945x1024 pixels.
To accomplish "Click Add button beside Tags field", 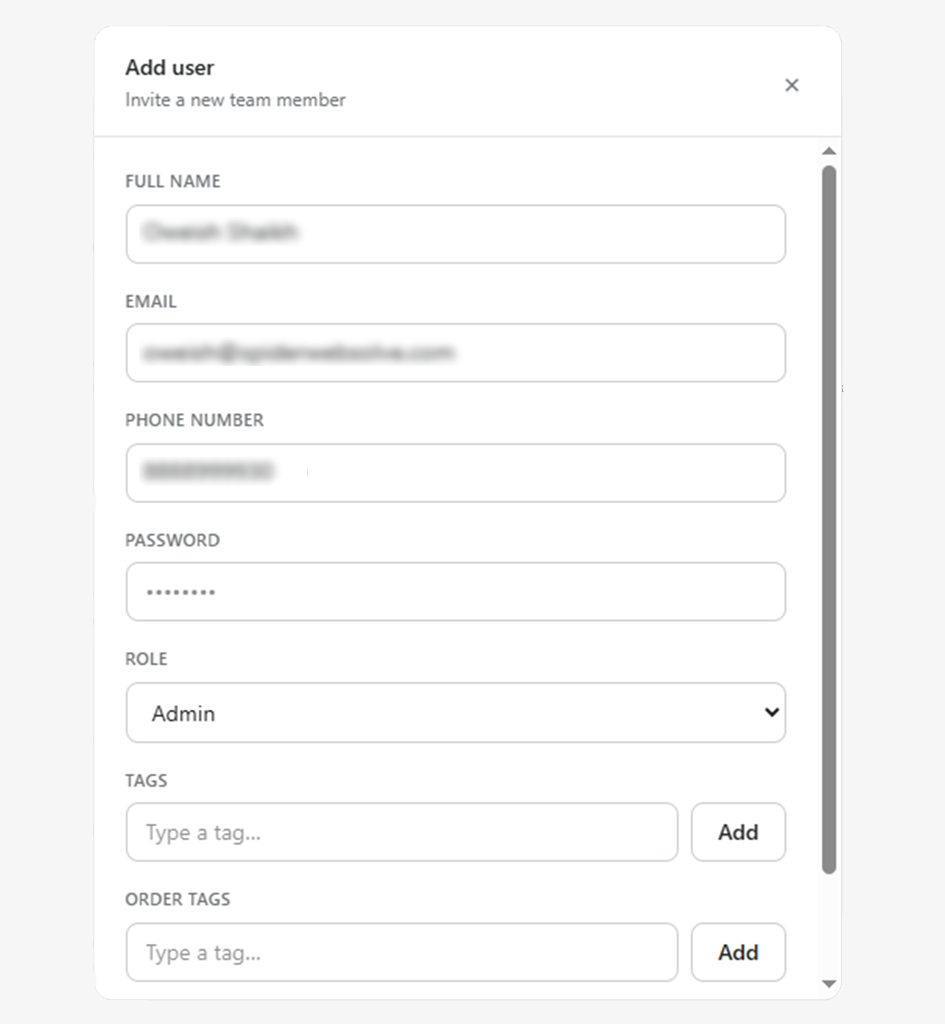I will point(739,832).
